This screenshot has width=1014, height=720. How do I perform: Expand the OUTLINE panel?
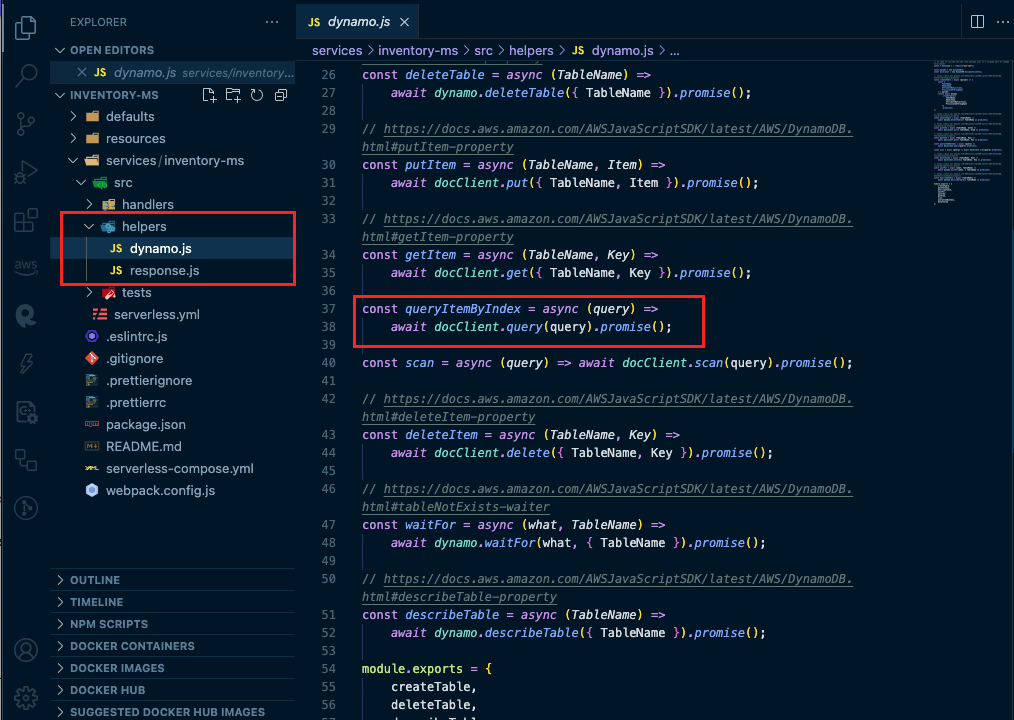pos(173,580)
